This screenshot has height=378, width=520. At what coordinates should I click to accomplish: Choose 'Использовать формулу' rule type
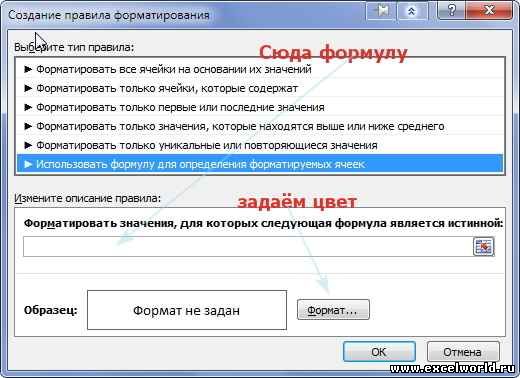260,164
